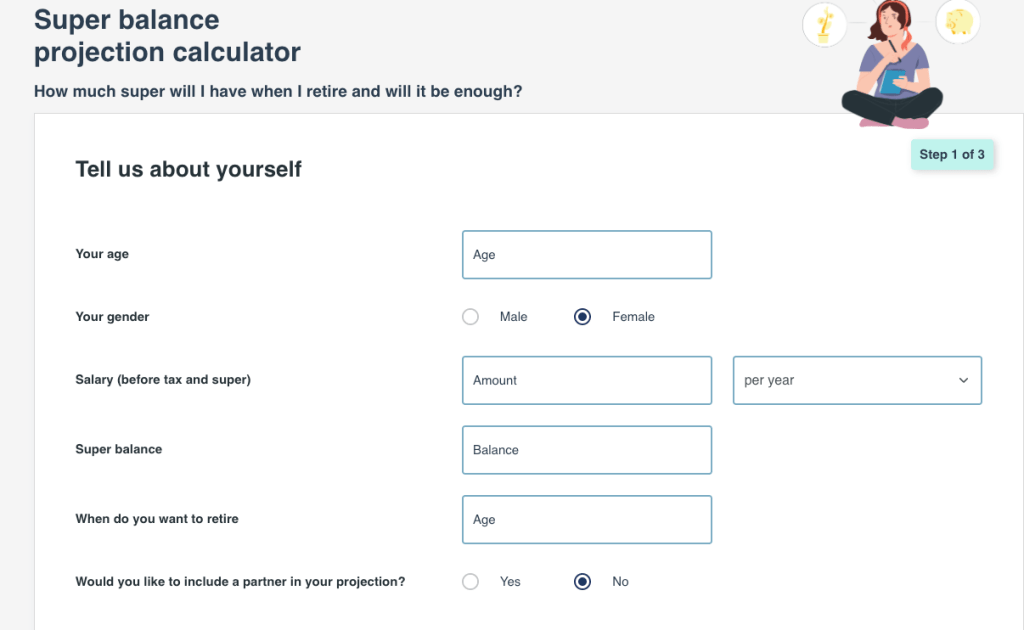Choose No for partner projection
Screen dimensions: 1024x630
click(582, 582)
